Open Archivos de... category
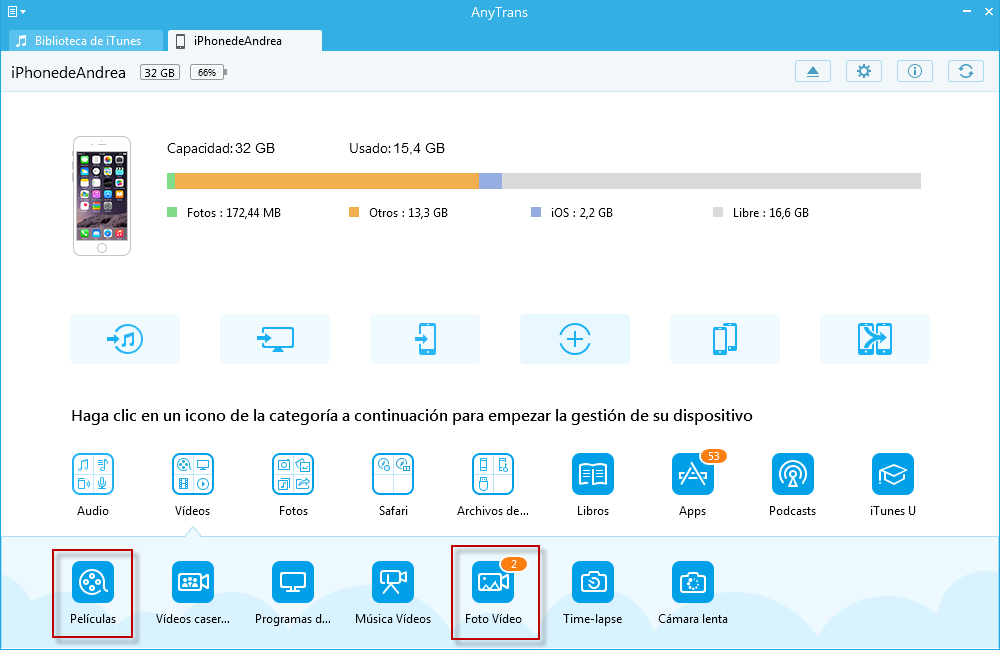Viewport: 1000px width, 650px height. coord(493,485)
